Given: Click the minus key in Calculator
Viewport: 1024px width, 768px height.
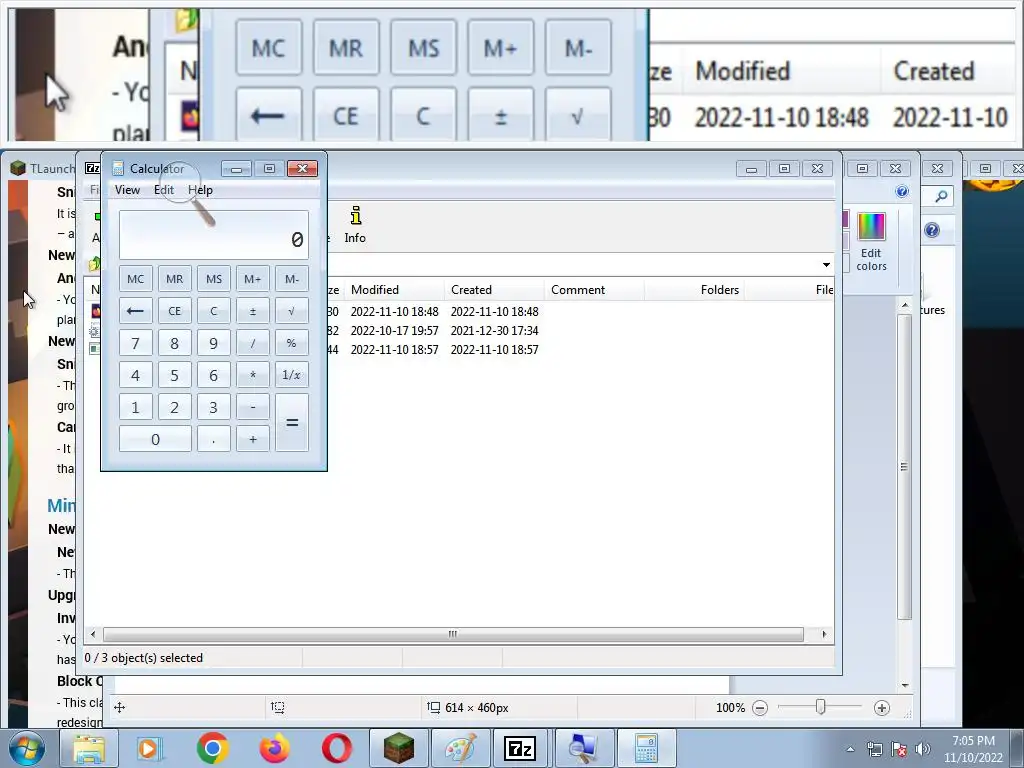Looking at the screenshot, I should coord(253,407).
